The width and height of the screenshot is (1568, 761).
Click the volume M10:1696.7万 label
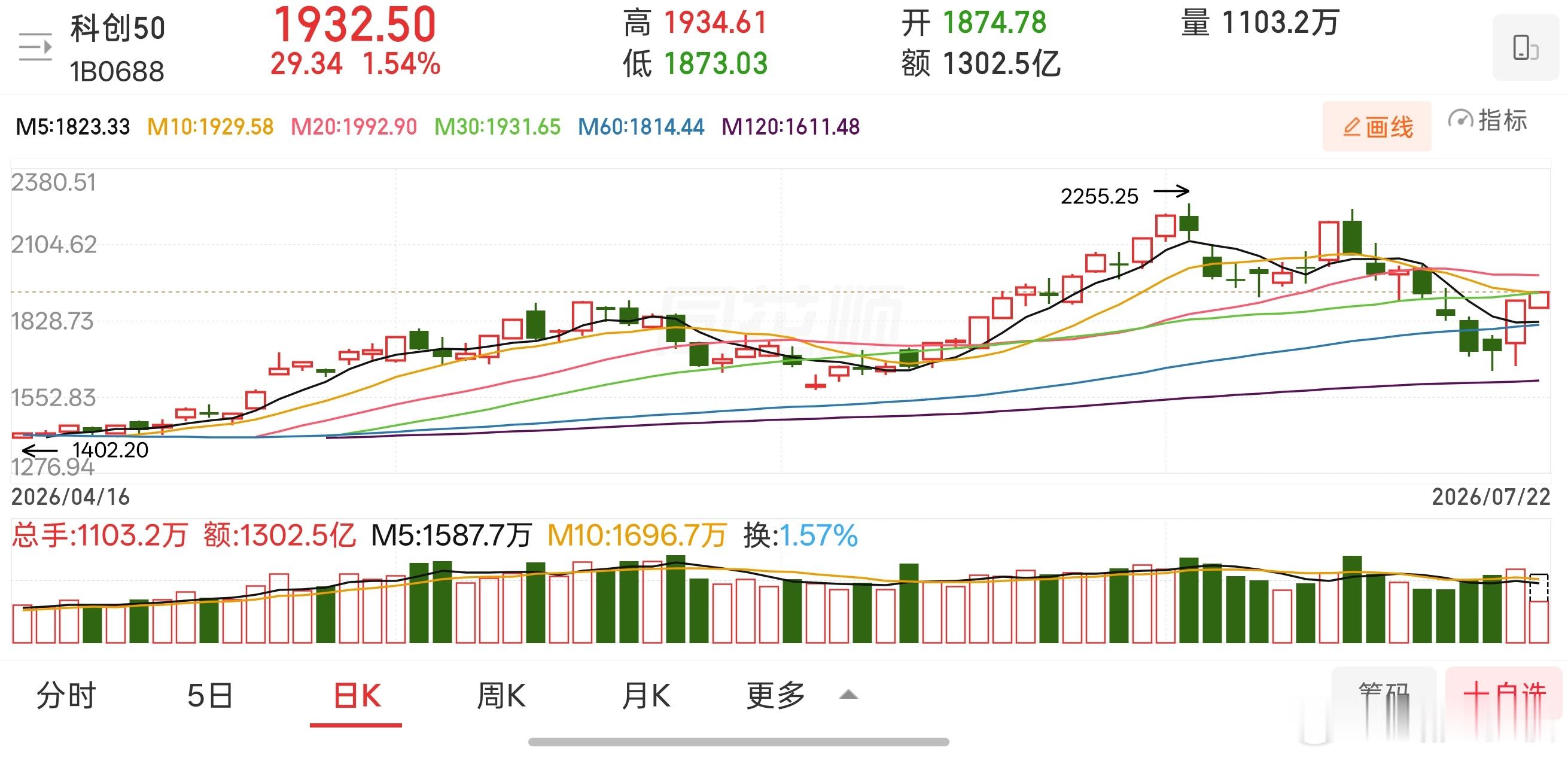(637, 535)
